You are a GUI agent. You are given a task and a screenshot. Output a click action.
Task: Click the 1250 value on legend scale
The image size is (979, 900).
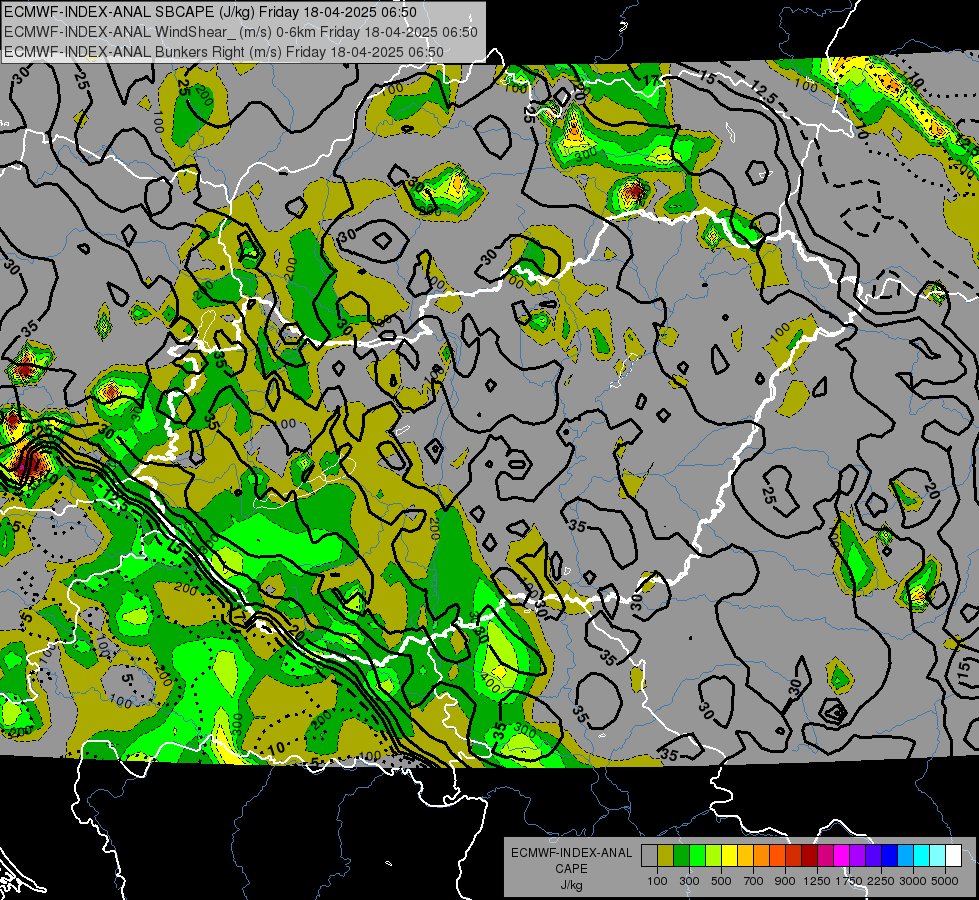pos(817,881)
